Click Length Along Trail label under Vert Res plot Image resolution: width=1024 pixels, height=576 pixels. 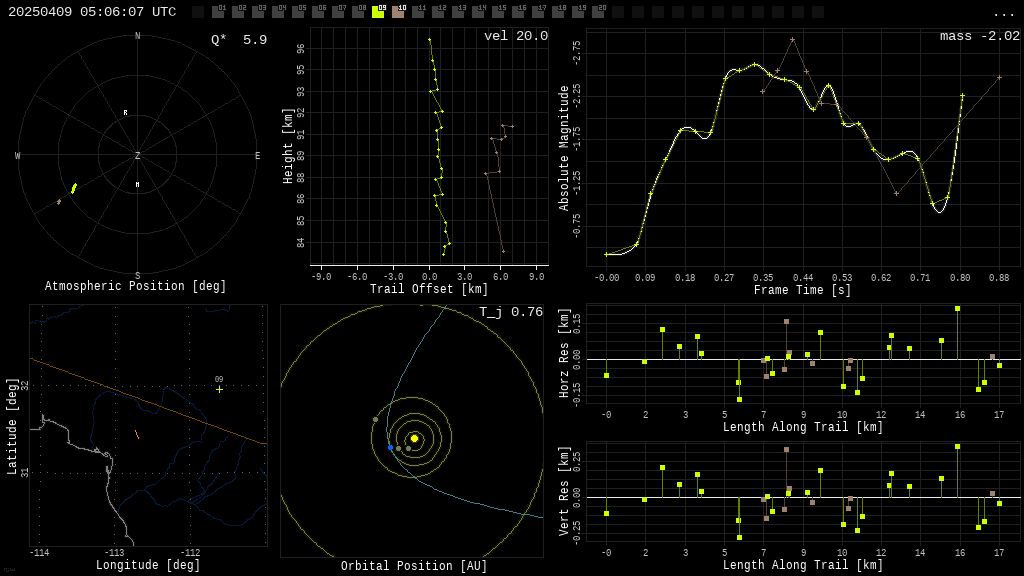[803, 565]
